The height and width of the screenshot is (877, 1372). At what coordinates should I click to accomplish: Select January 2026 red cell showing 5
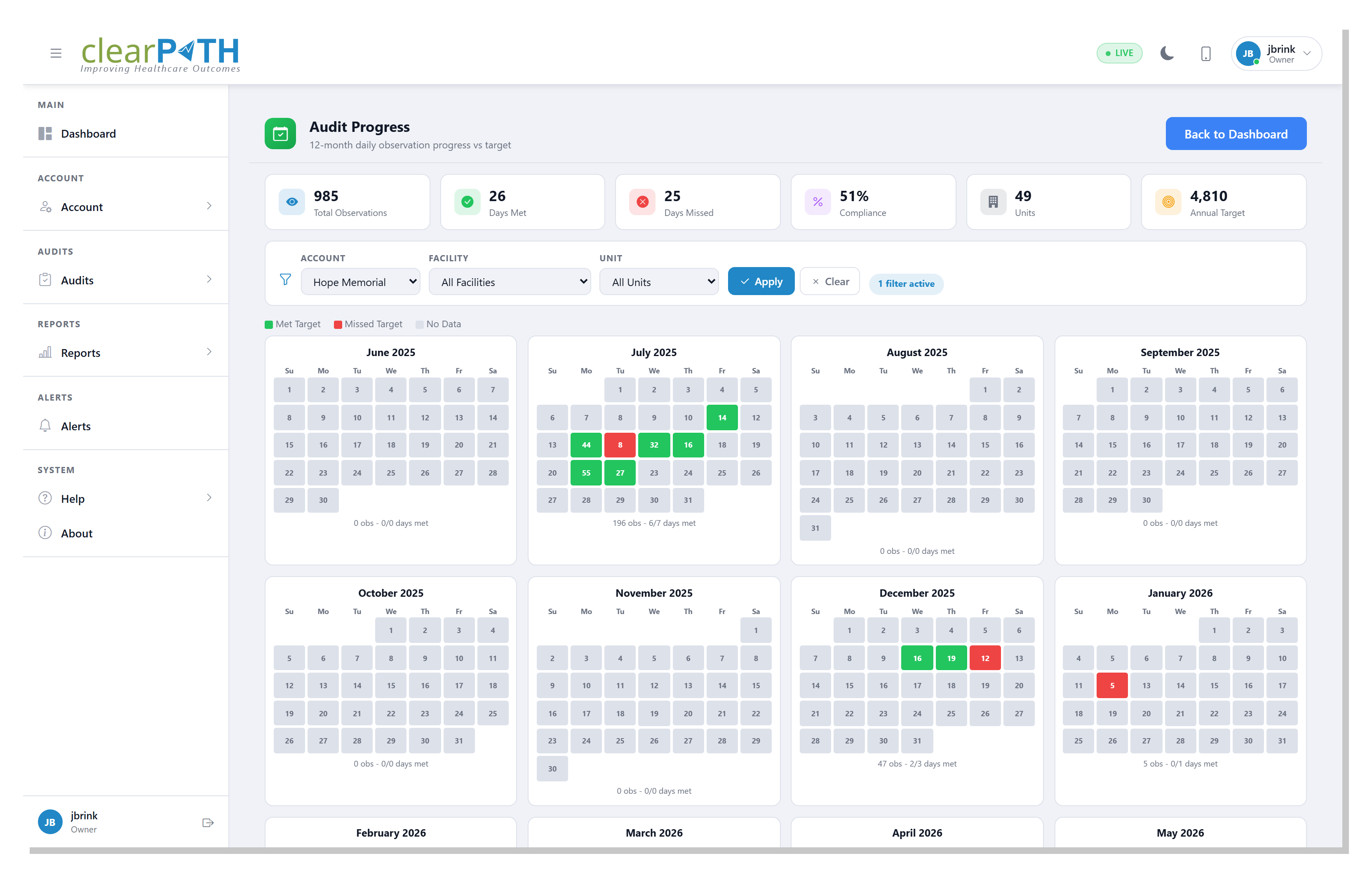point(1111,686)
